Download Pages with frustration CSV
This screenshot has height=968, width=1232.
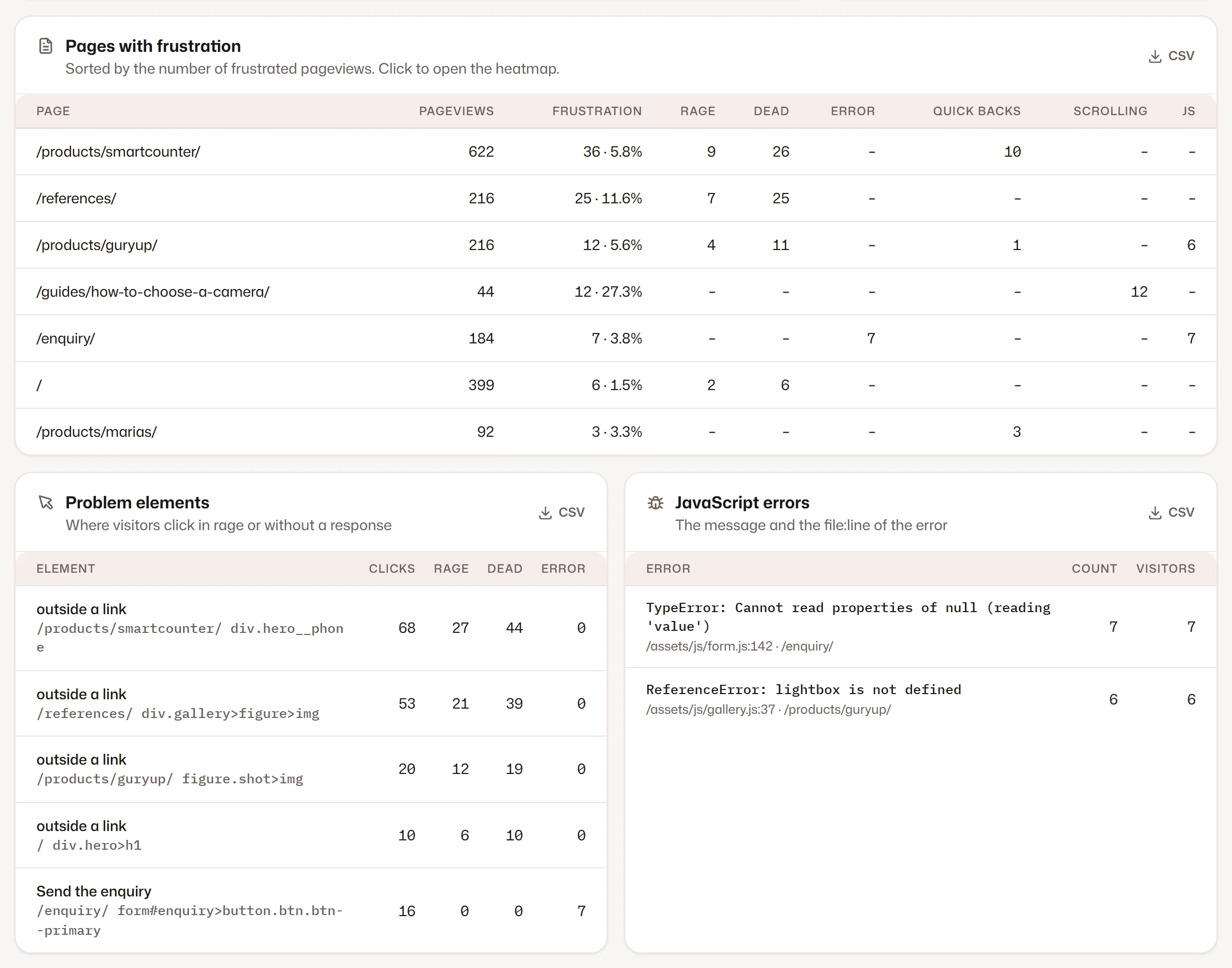click(1171, 56)
